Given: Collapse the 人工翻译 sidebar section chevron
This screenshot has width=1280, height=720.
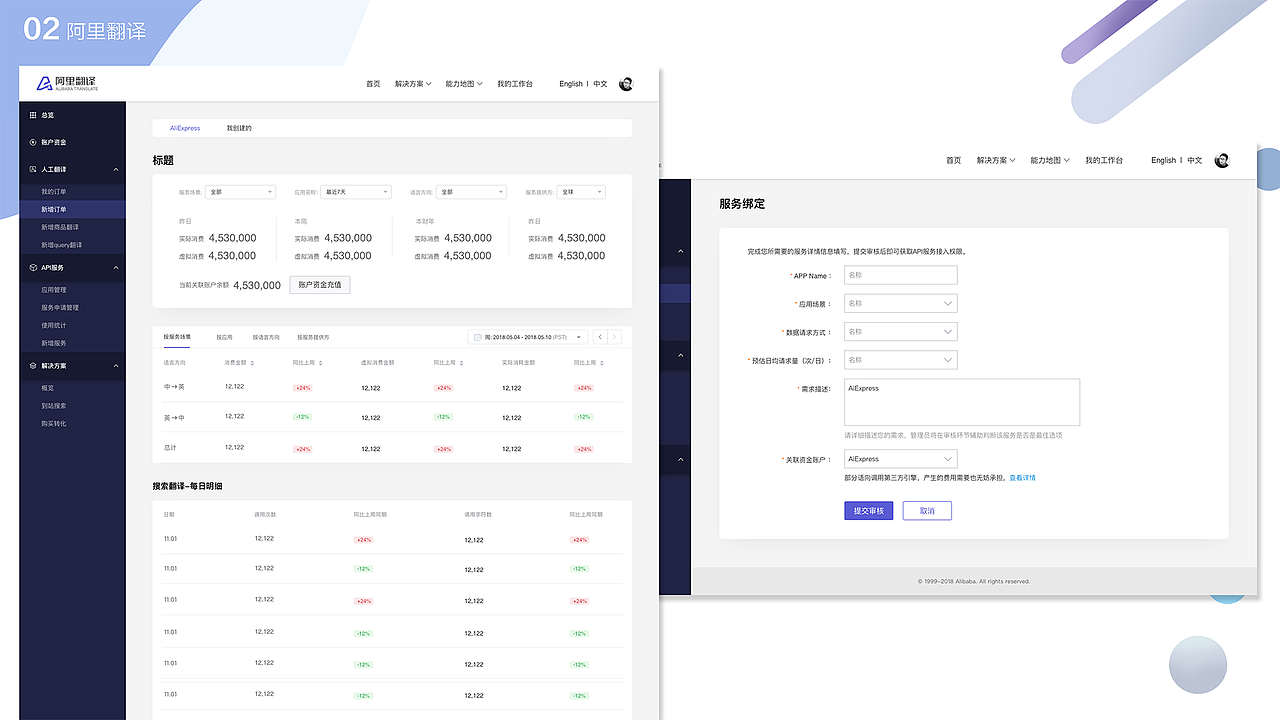Looking at the screenshot, I should click(x=116, y=169).
